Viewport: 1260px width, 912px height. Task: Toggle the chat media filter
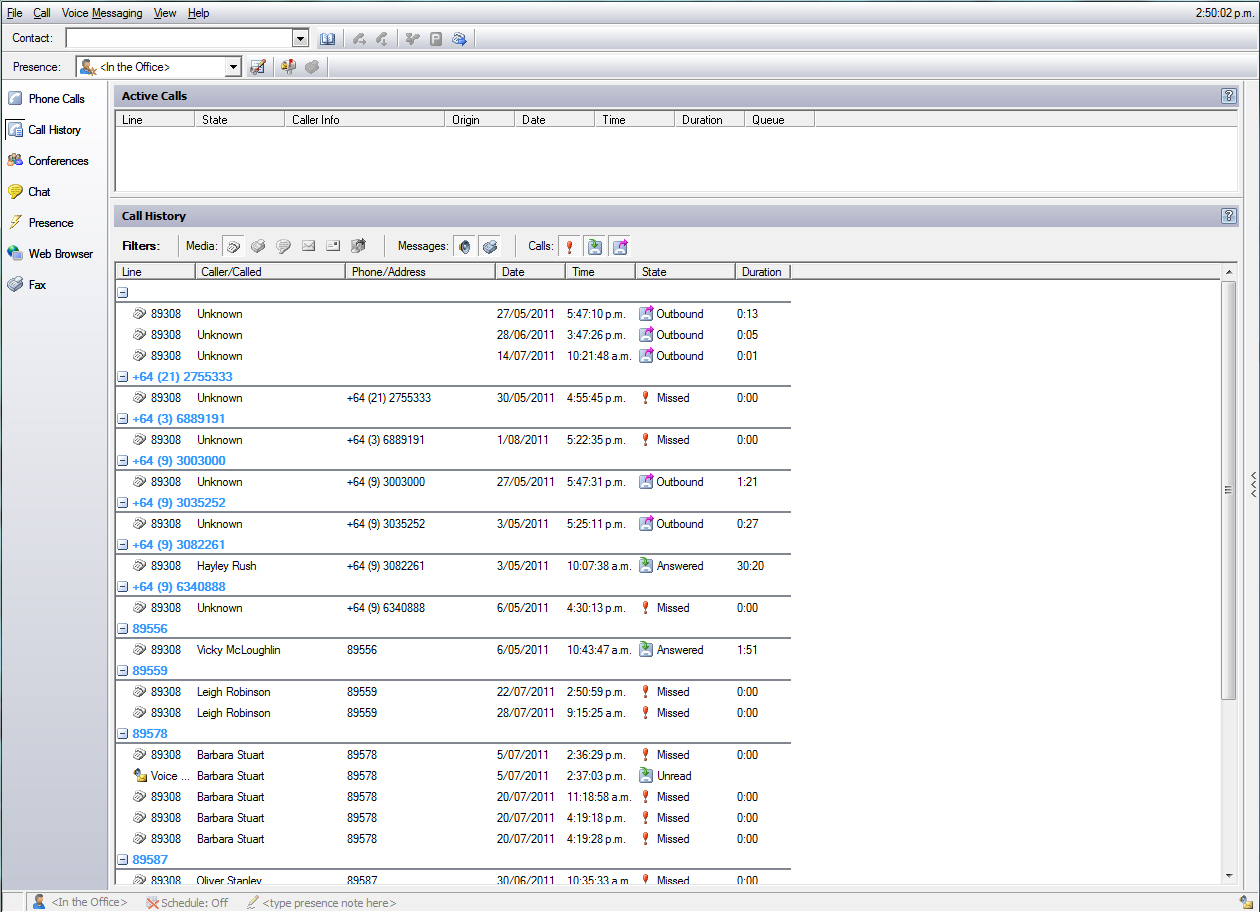point(283,246)
